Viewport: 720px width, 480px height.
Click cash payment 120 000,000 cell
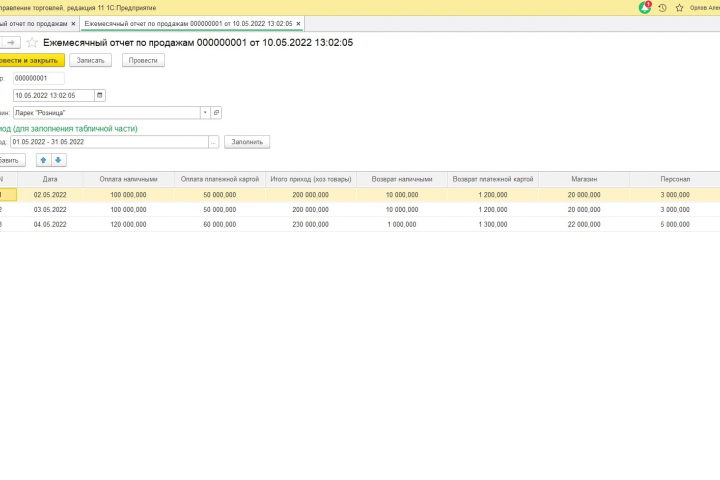pyautogui.click(x=129, y=225)
